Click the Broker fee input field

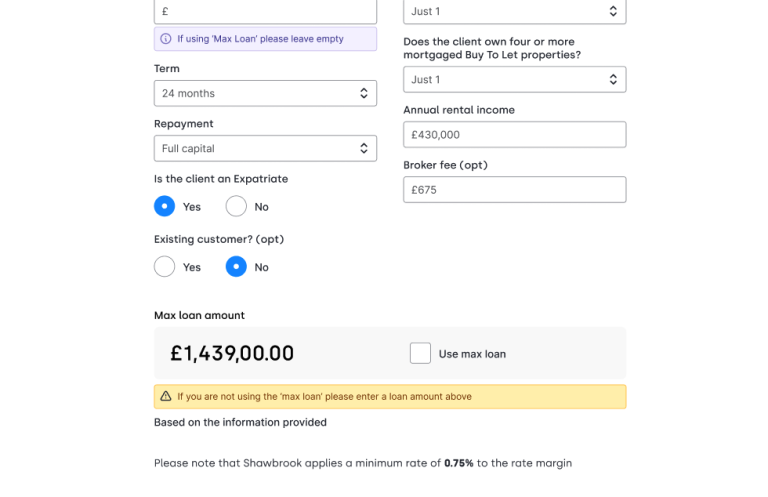[x=514, y=189]
